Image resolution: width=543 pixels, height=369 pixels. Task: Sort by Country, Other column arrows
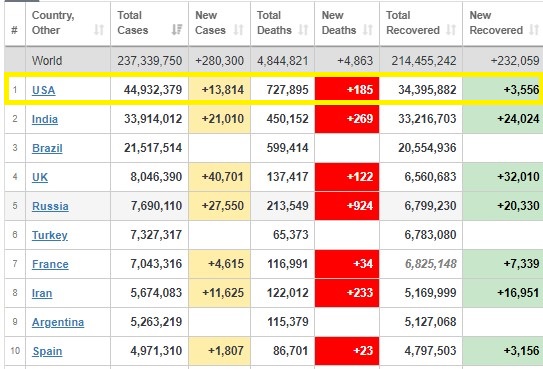coord(99,30)
